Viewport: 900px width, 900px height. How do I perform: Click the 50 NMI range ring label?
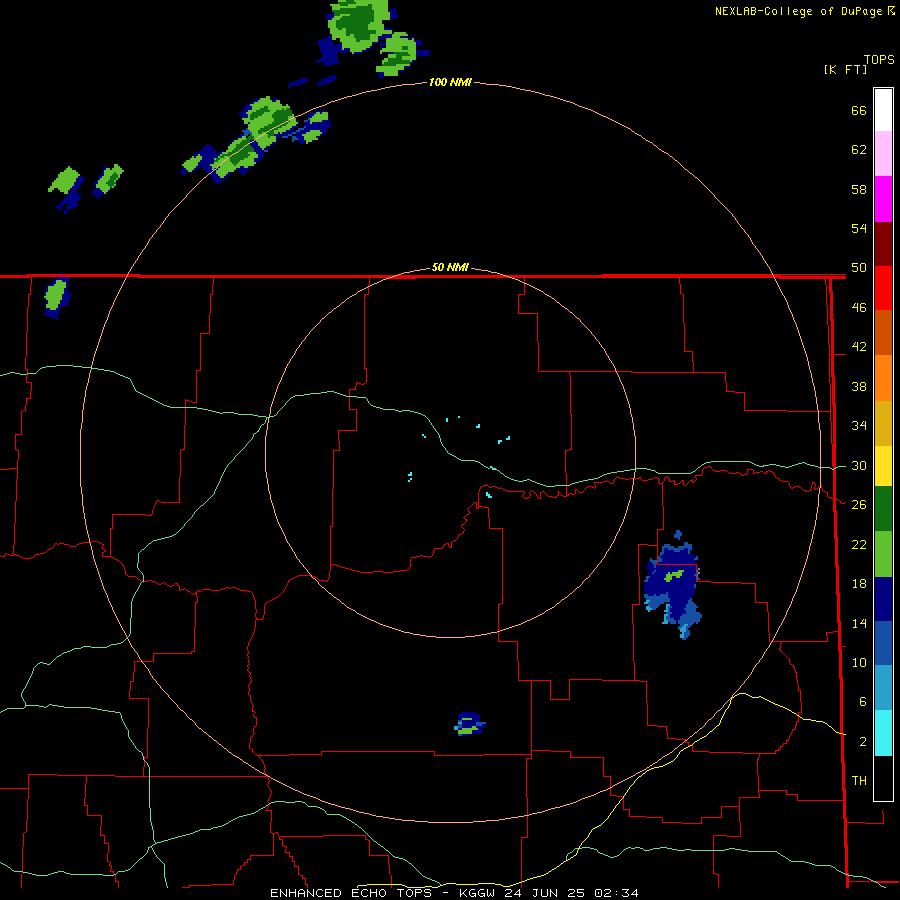(450, 268)
